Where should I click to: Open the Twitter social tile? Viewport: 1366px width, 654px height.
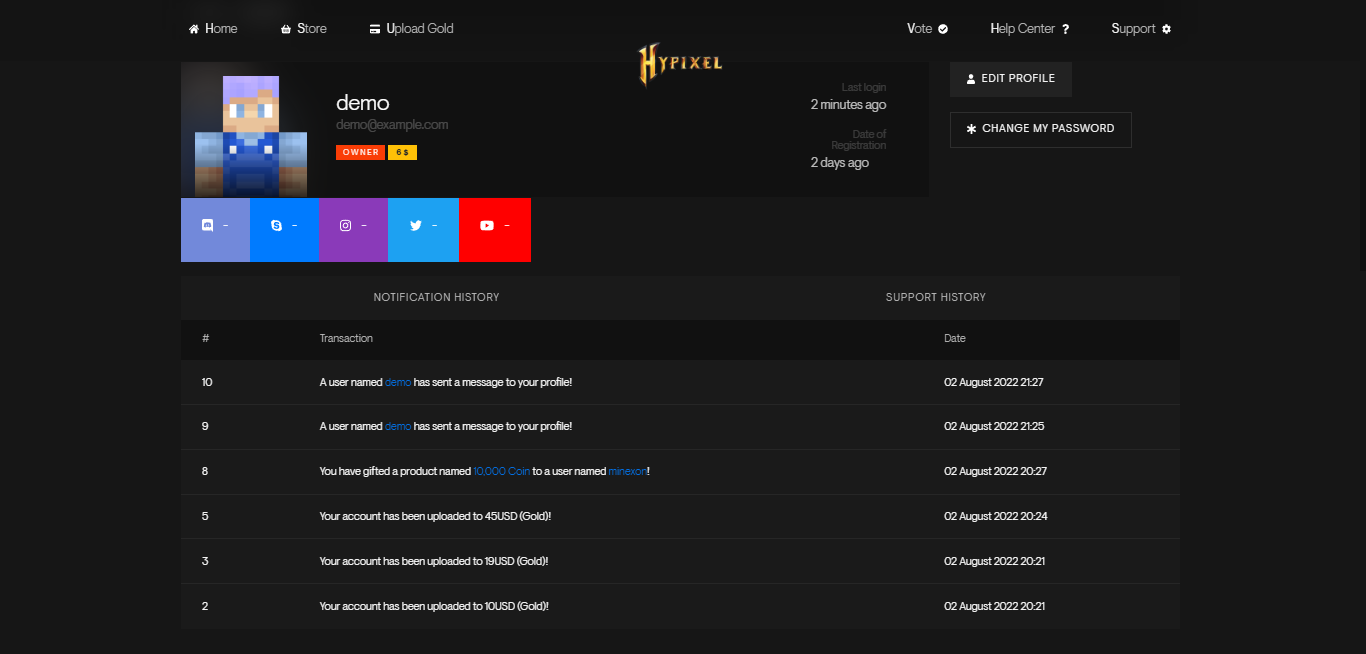click(x=423, y=230)
